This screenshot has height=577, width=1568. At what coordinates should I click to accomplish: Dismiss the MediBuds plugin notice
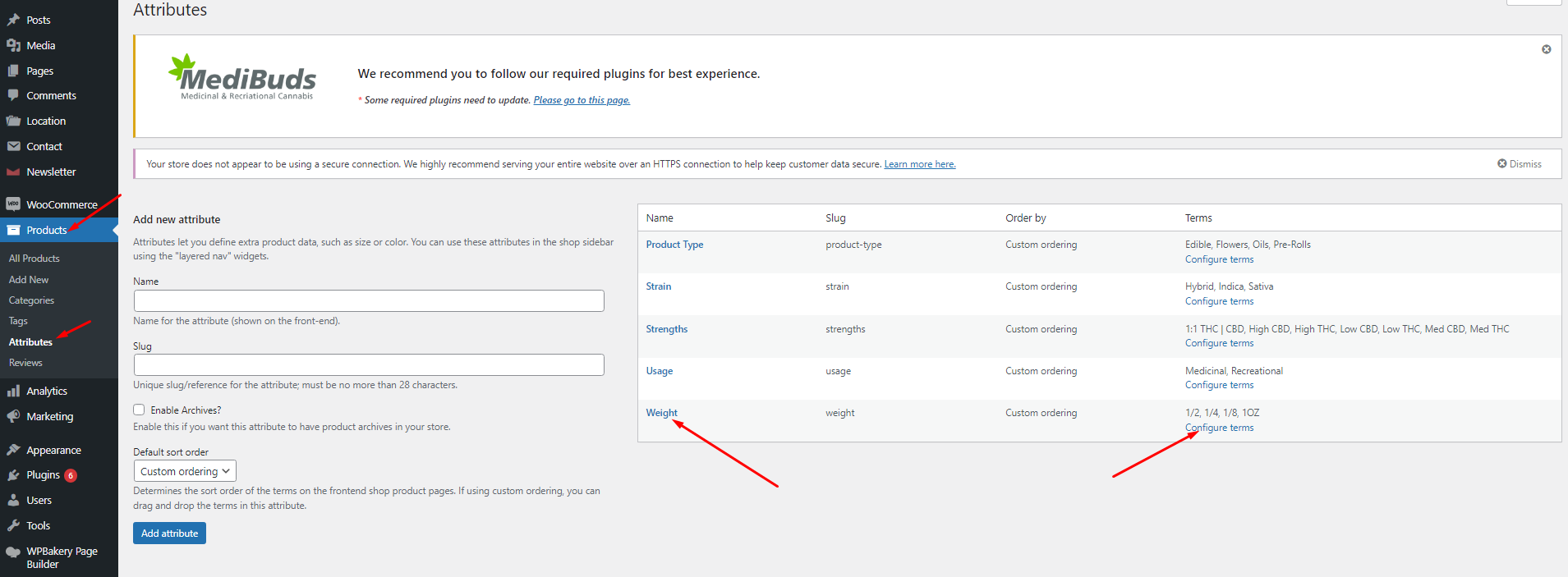tap(1546, 49)
